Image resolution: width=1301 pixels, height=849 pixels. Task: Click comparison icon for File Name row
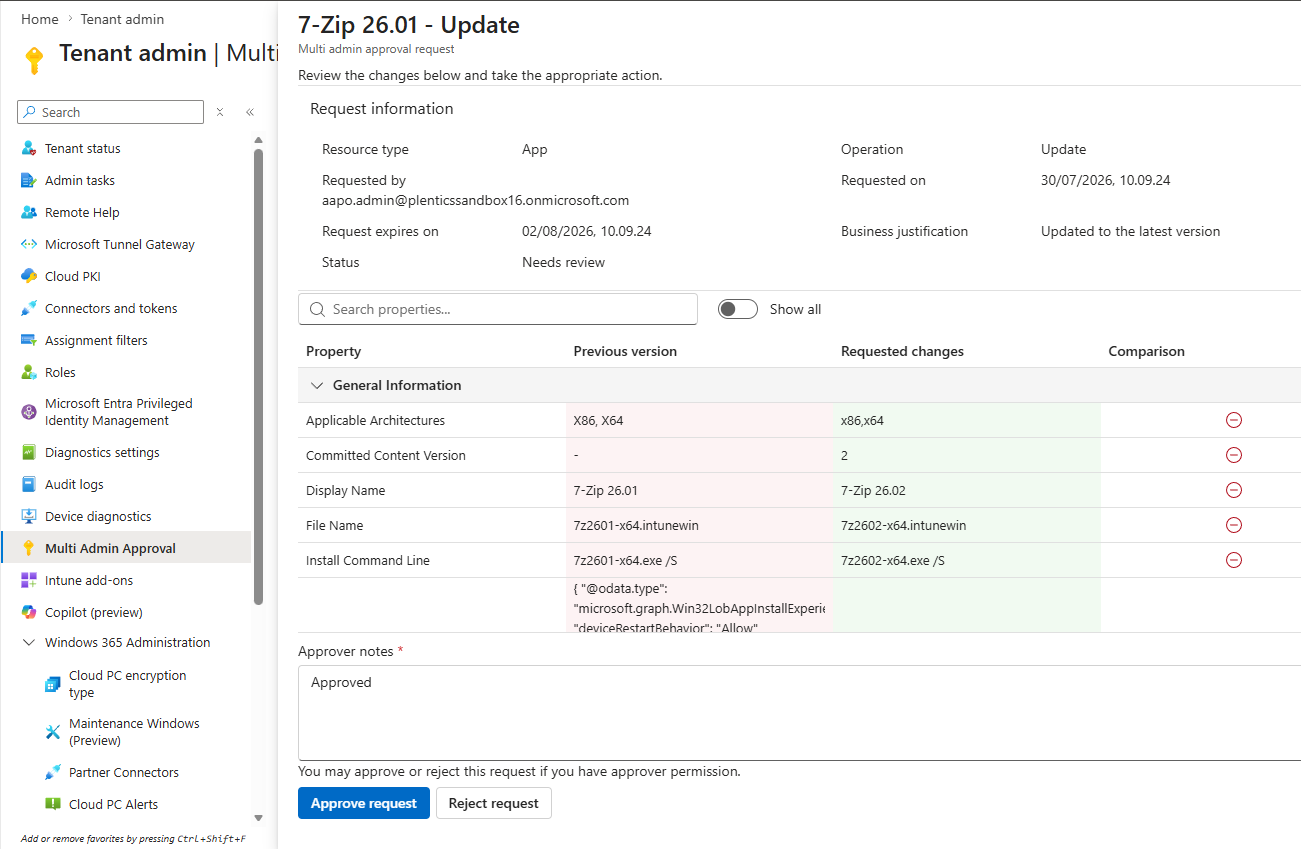point(1234,525)
